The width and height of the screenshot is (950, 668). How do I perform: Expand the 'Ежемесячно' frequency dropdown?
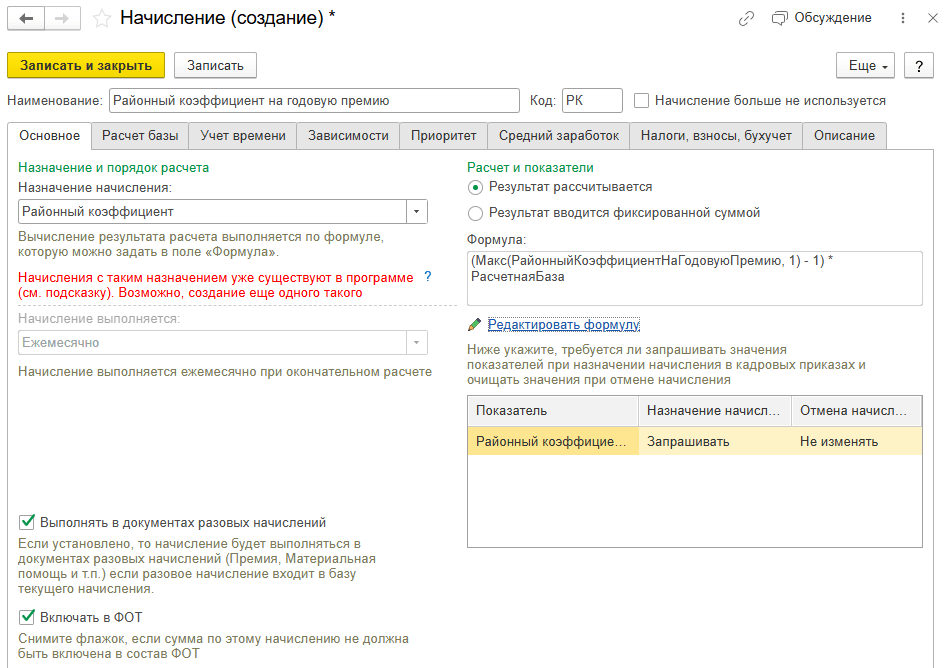coord(416,343)
